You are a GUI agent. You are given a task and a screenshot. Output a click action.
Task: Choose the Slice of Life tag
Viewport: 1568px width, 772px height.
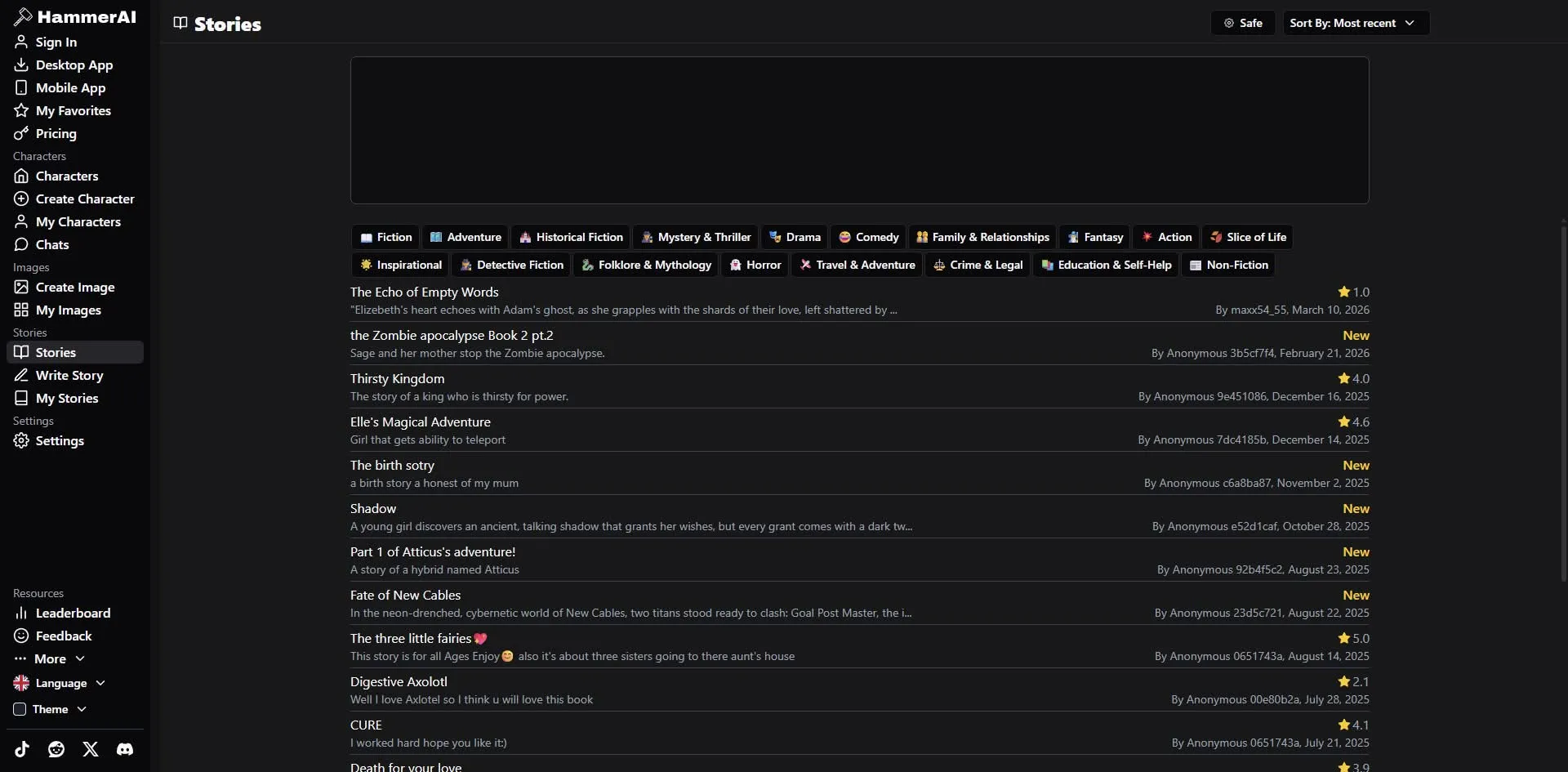1247,237
